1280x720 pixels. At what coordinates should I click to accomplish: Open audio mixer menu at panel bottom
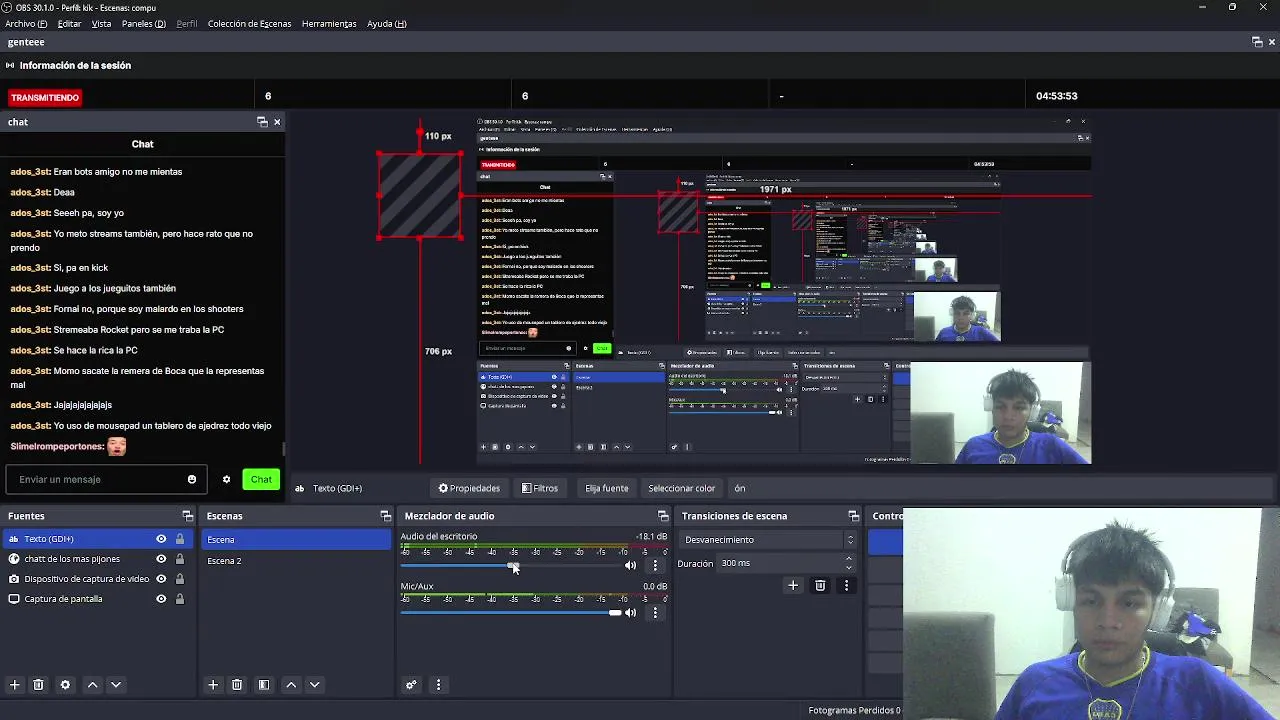(x=438, y=685)
